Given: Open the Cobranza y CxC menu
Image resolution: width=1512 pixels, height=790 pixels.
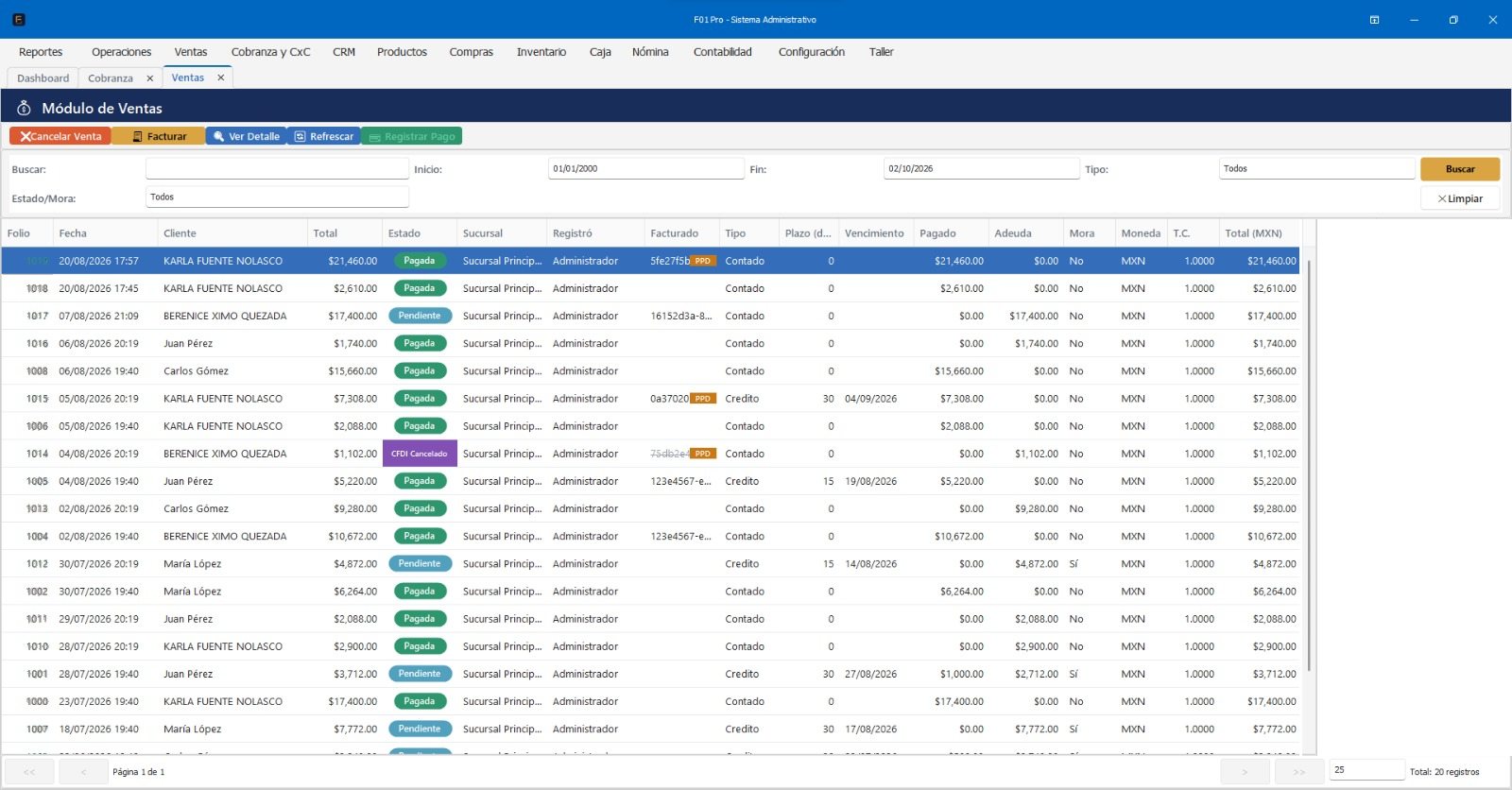Looking at the screenshot, I should (270, 52).
